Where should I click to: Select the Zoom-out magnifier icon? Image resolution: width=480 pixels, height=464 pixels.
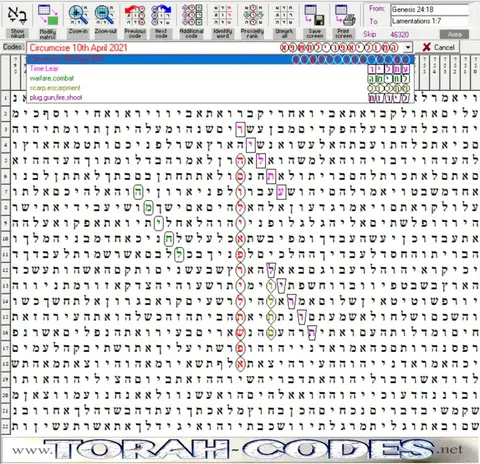click(x=105, y=15)
